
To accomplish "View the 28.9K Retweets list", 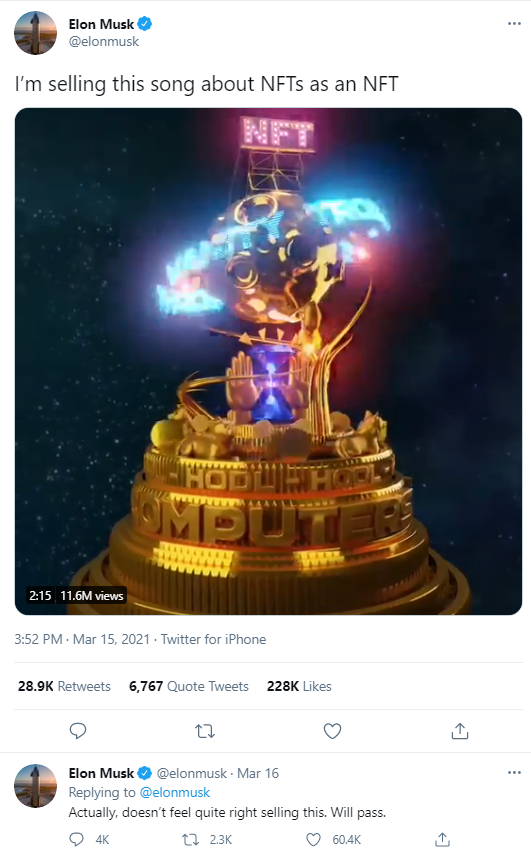I will (64, 686).
